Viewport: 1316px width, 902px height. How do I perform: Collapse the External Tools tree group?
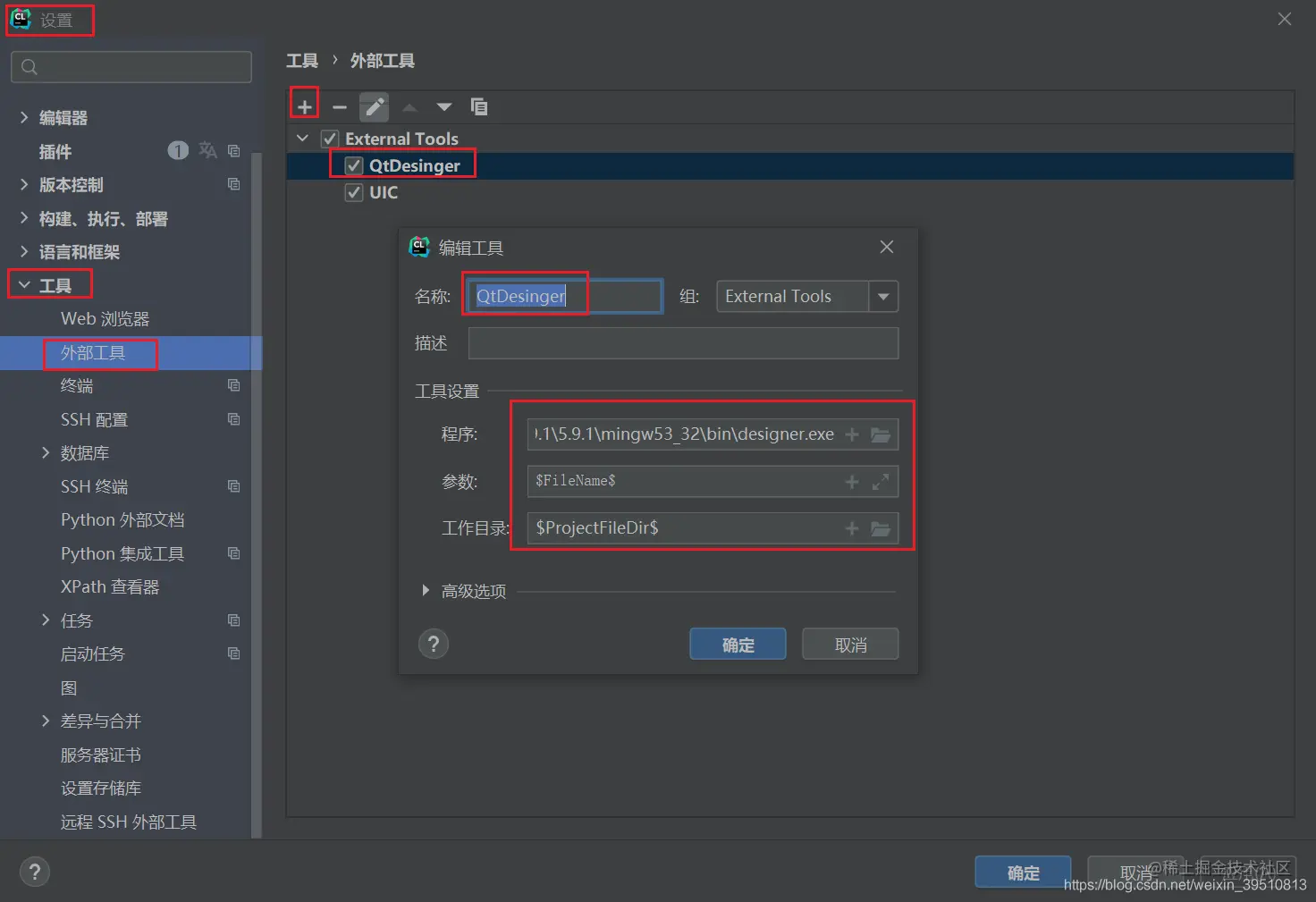pyautogui.click(x=303, y=139)
